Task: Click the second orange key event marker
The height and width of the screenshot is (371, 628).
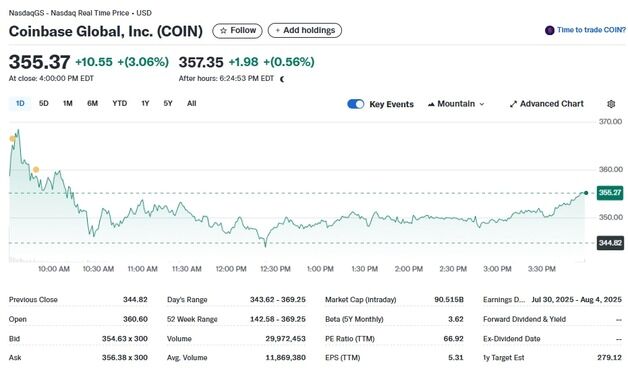Action: coord(36,170)
